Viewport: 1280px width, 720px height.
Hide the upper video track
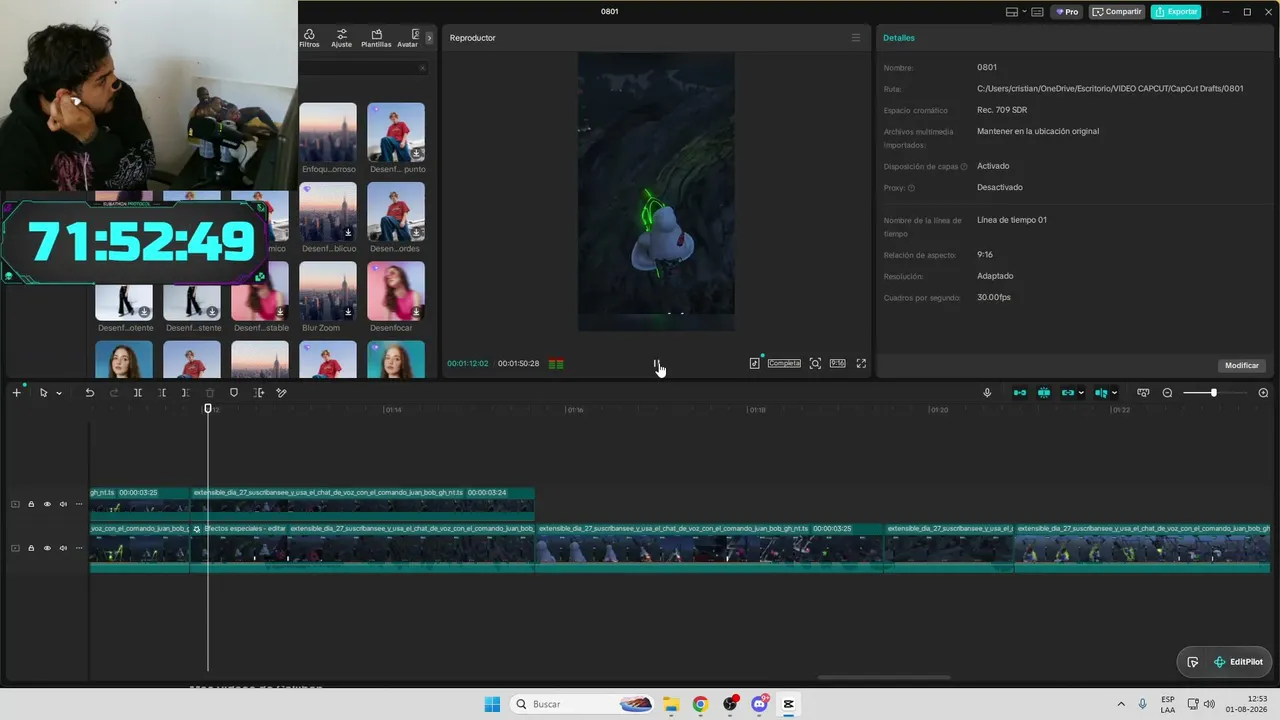[47, 504]
